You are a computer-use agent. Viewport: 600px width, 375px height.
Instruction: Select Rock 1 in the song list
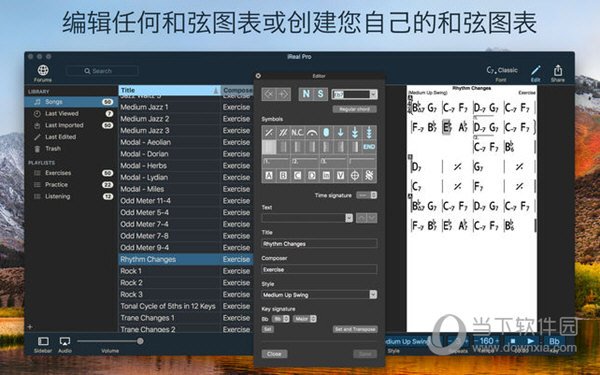(186, 271)
